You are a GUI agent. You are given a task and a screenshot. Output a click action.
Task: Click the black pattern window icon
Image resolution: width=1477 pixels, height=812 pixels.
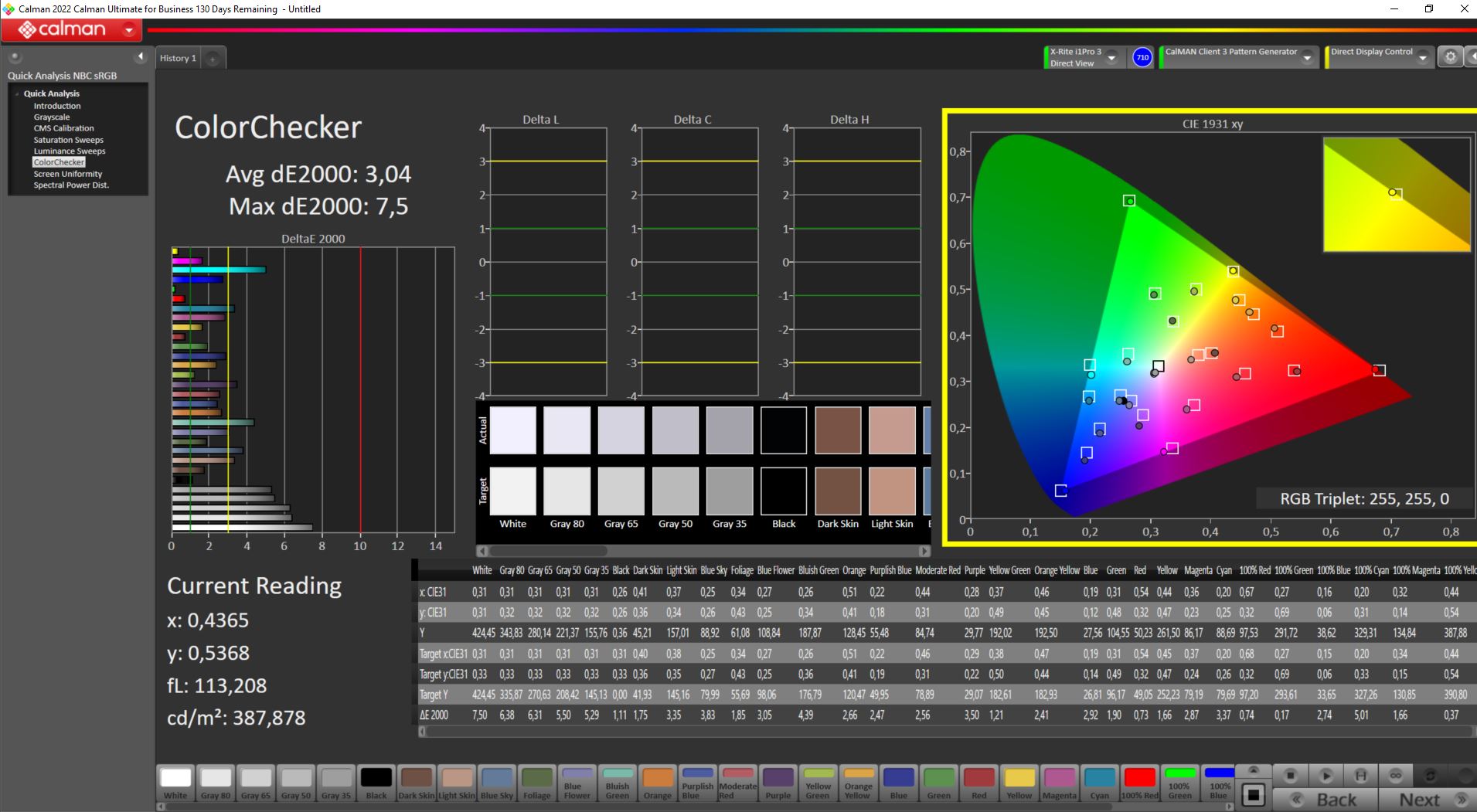pyautogui.click(x=1254, y=794)
